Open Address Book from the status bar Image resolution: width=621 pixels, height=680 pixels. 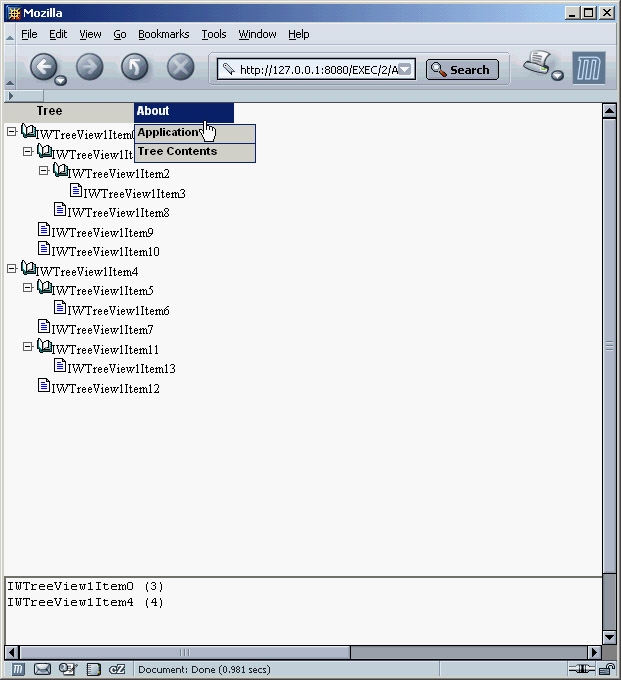pyautogui.click(x=93, y=669)
